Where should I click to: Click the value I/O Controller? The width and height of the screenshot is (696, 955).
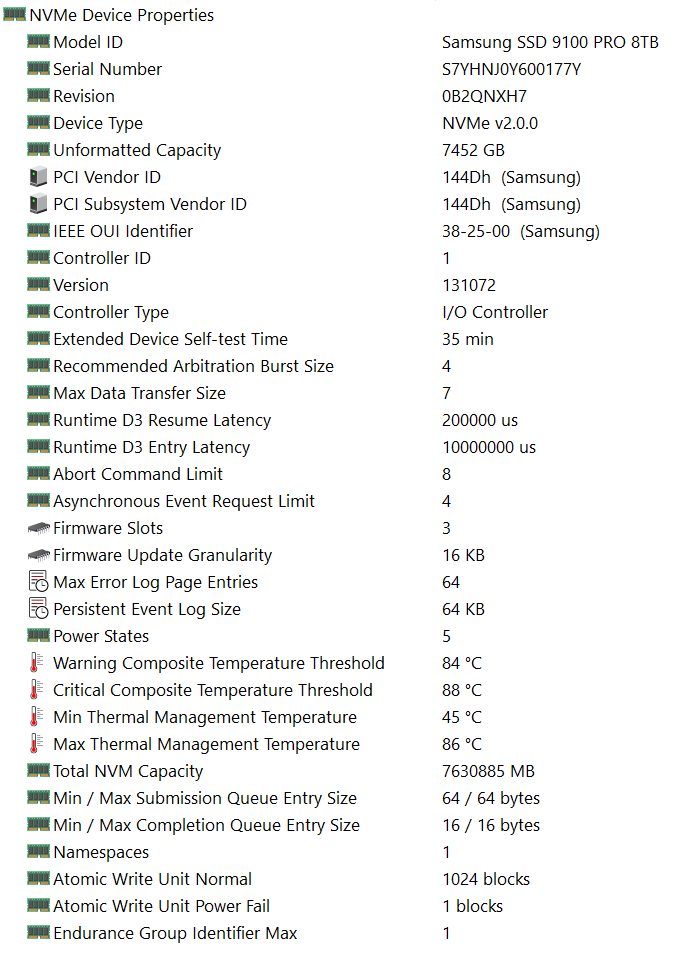click(x=495, y=312)
